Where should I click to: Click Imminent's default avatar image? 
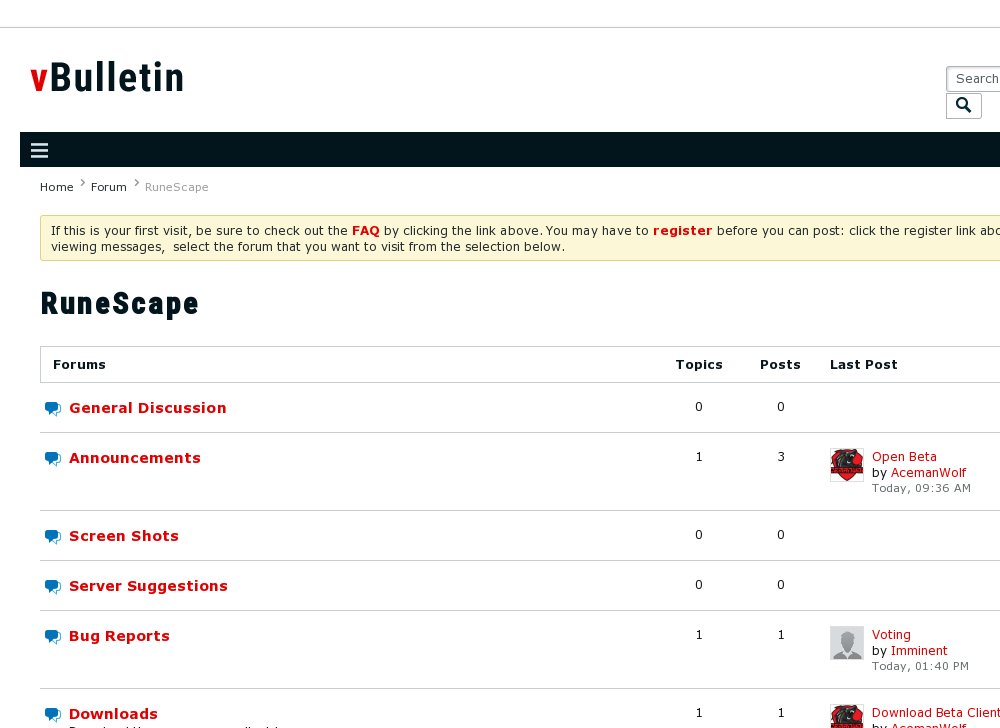click(x=846, y=643)
